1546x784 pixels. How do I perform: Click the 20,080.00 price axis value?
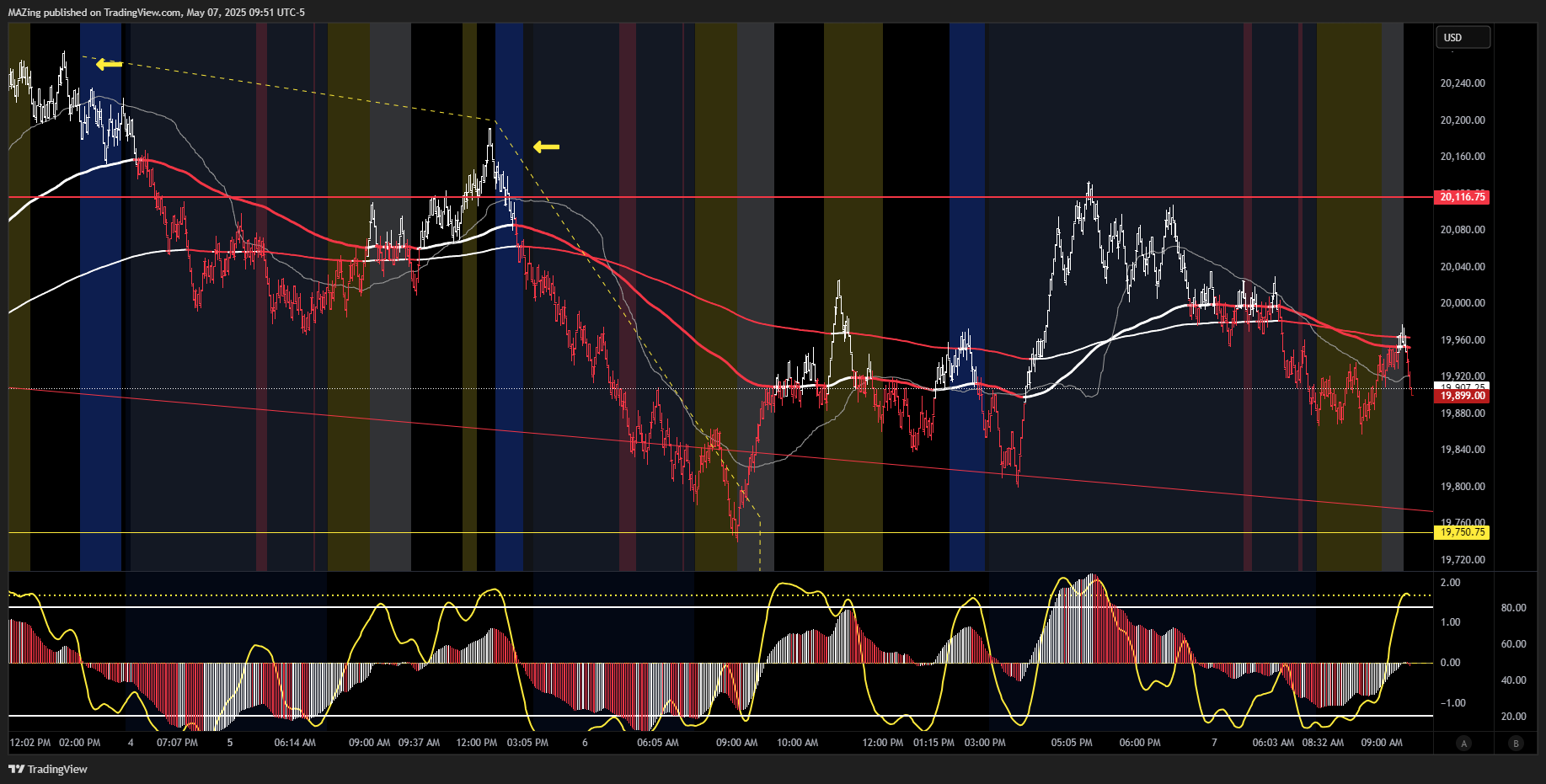tap(1463, 230)
